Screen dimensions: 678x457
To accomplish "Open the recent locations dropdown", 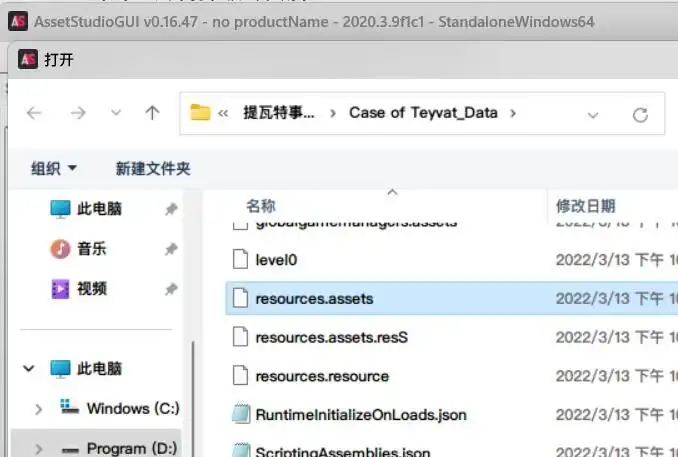I will point(116,113).
